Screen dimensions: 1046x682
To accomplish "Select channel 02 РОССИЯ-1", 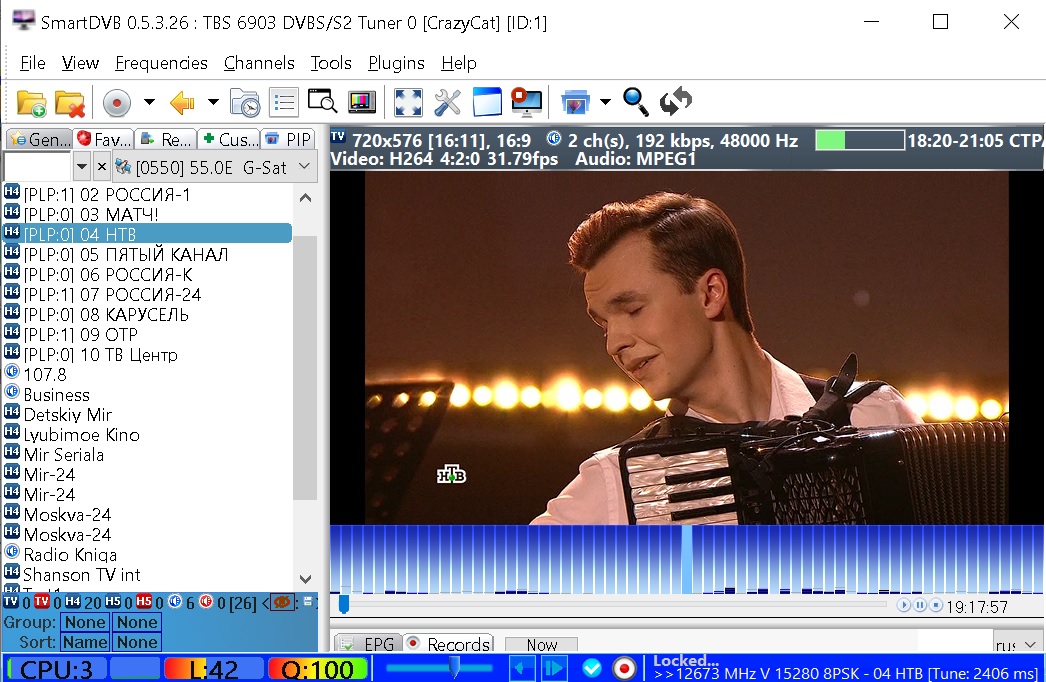I will click(147, 194).
